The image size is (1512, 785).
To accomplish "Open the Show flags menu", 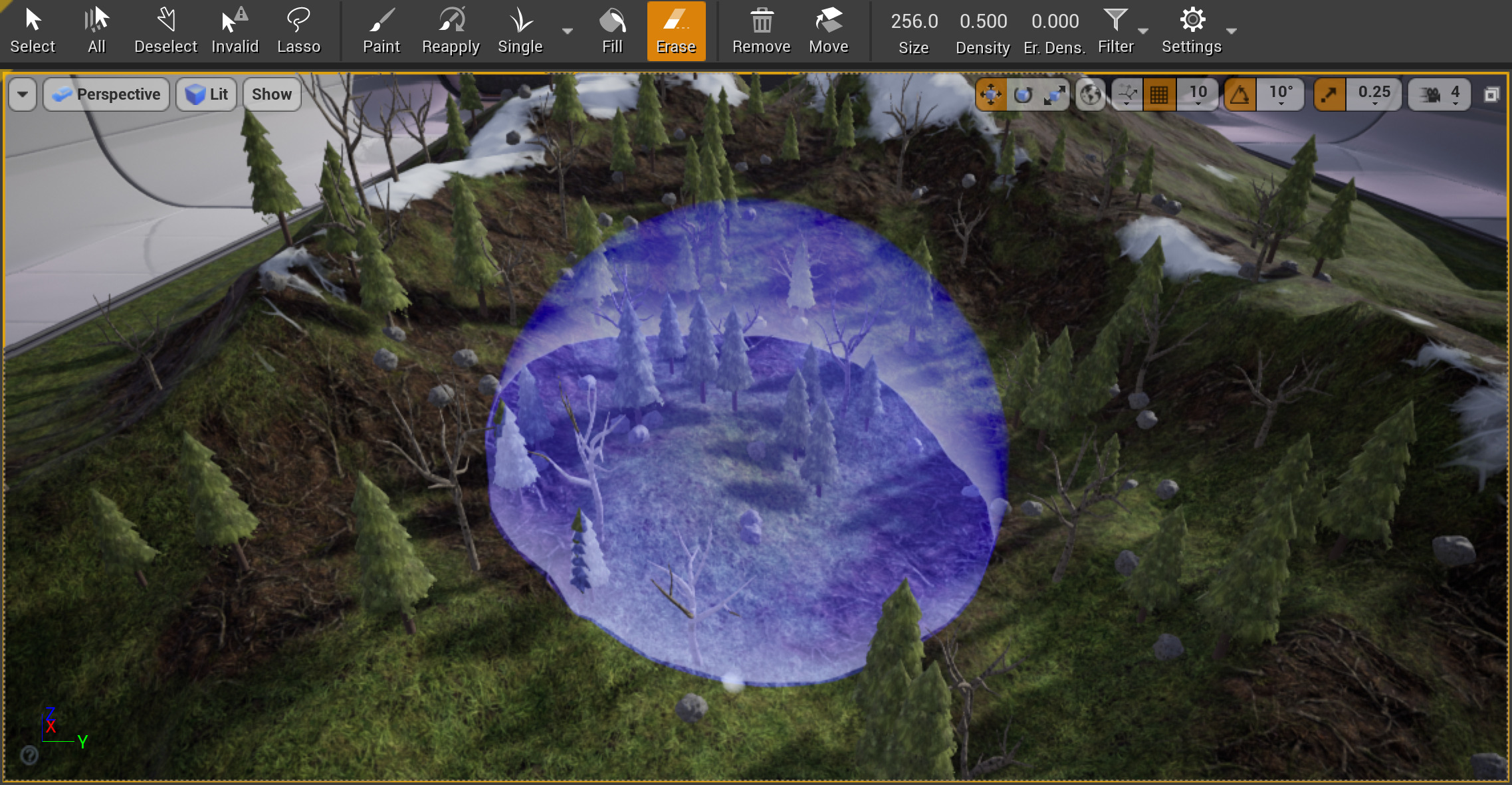I will [x=271, y=94].
